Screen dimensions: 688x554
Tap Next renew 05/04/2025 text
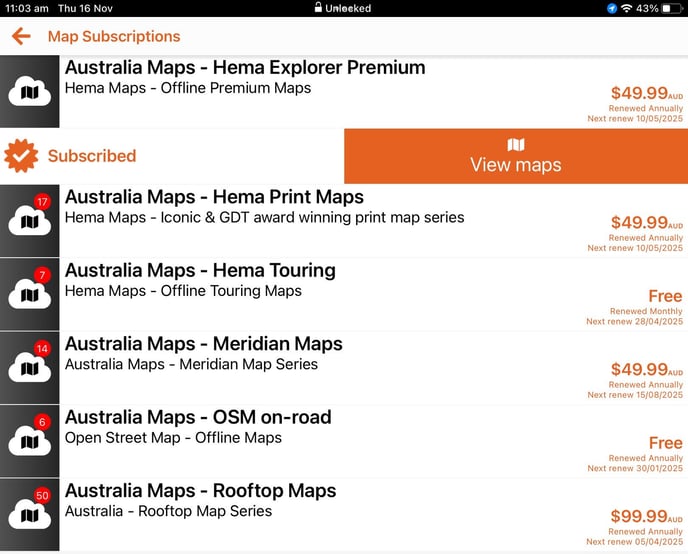click(x=634, y=542)
